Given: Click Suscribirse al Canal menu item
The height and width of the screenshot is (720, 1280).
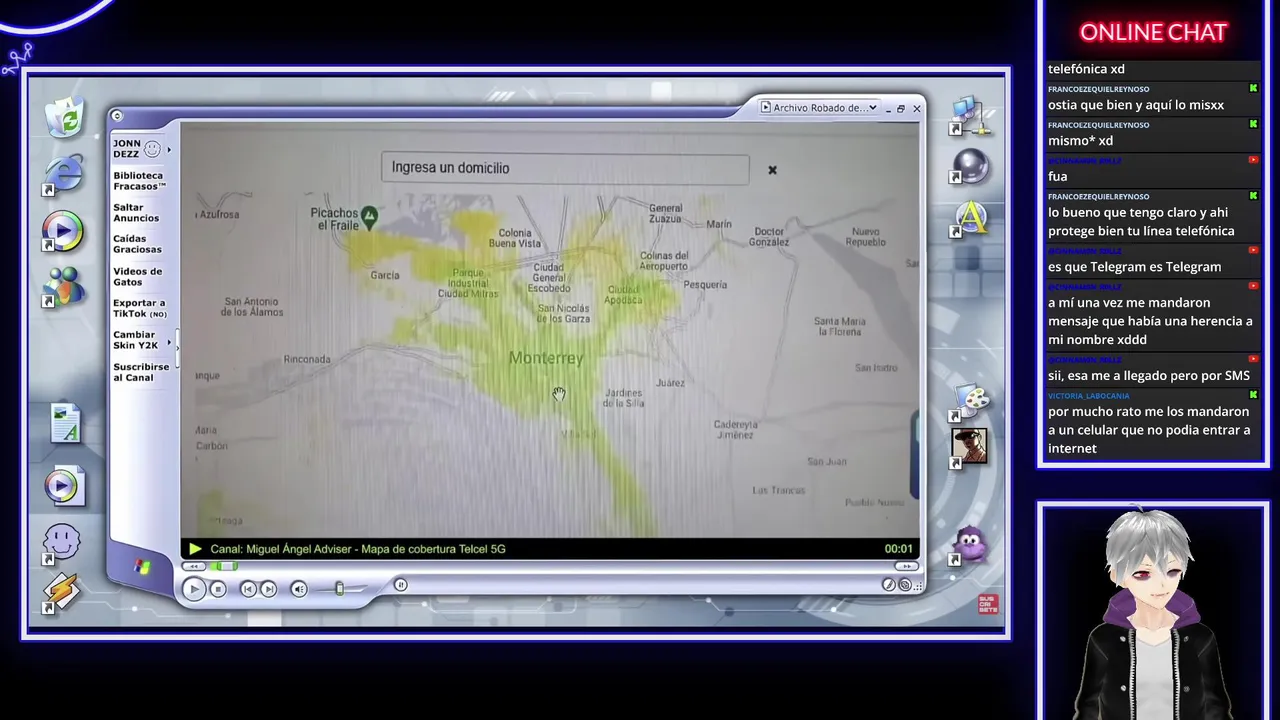Looking at the screenshot, I should tap(141, 372).
